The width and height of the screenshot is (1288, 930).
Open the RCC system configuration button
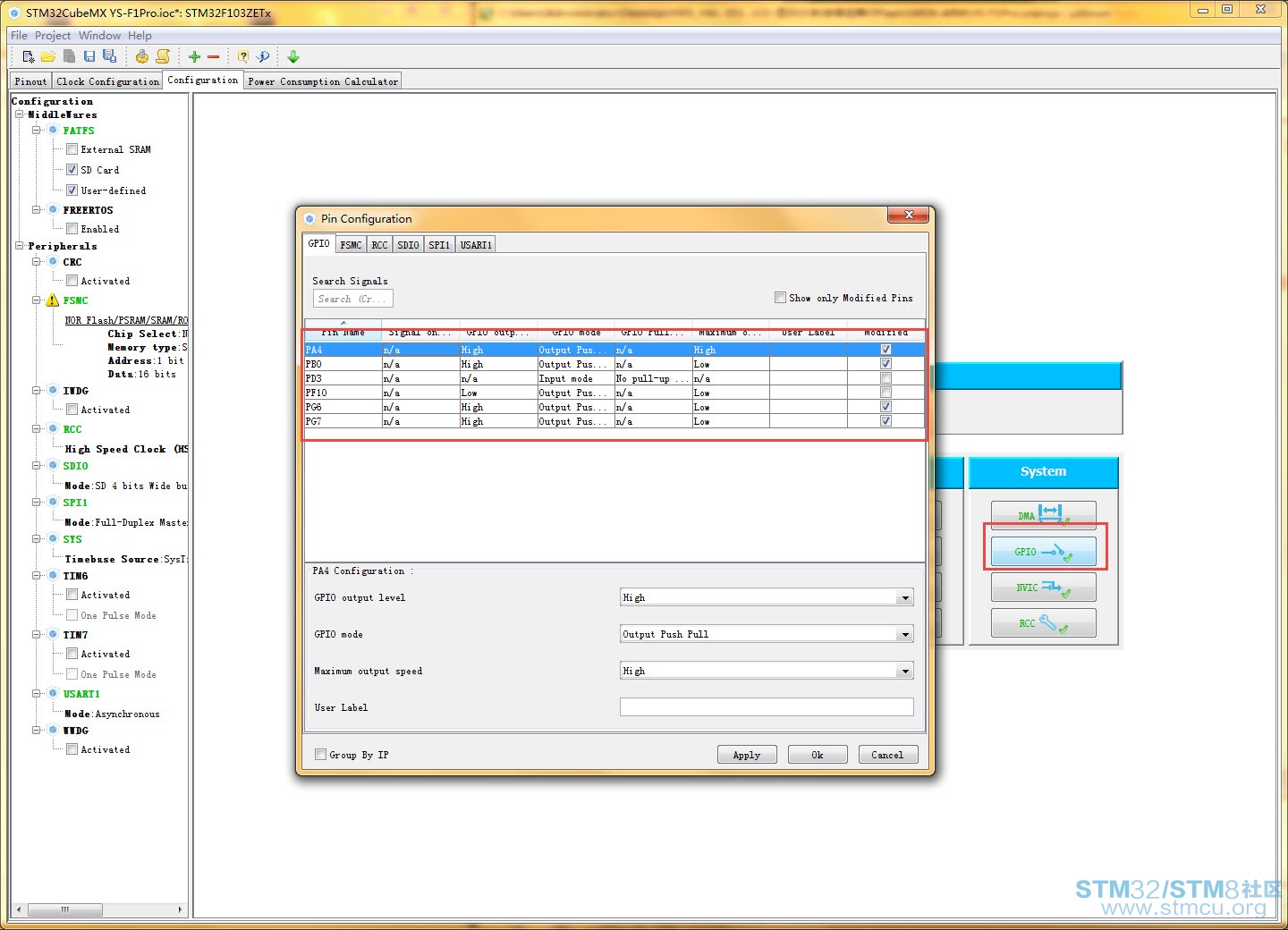(1043, 623)
